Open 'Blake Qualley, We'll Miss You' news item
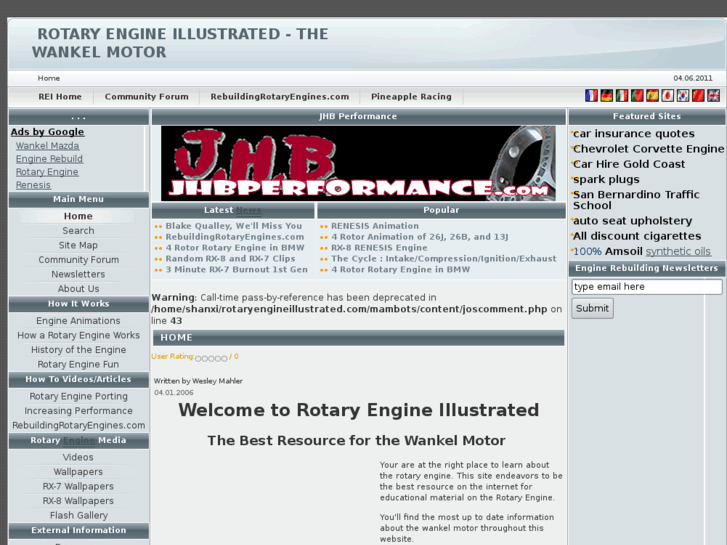This screenshot has height=545, width=727. [x=234, y=226]
